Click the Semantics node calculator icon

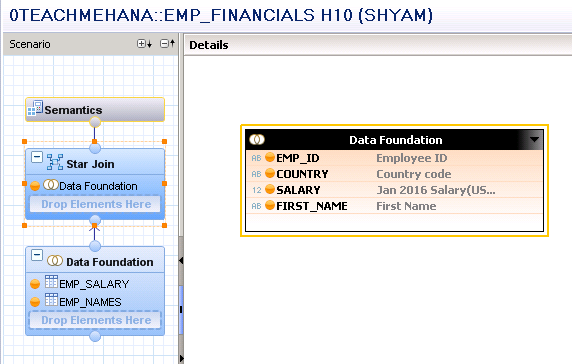[35, 108]
